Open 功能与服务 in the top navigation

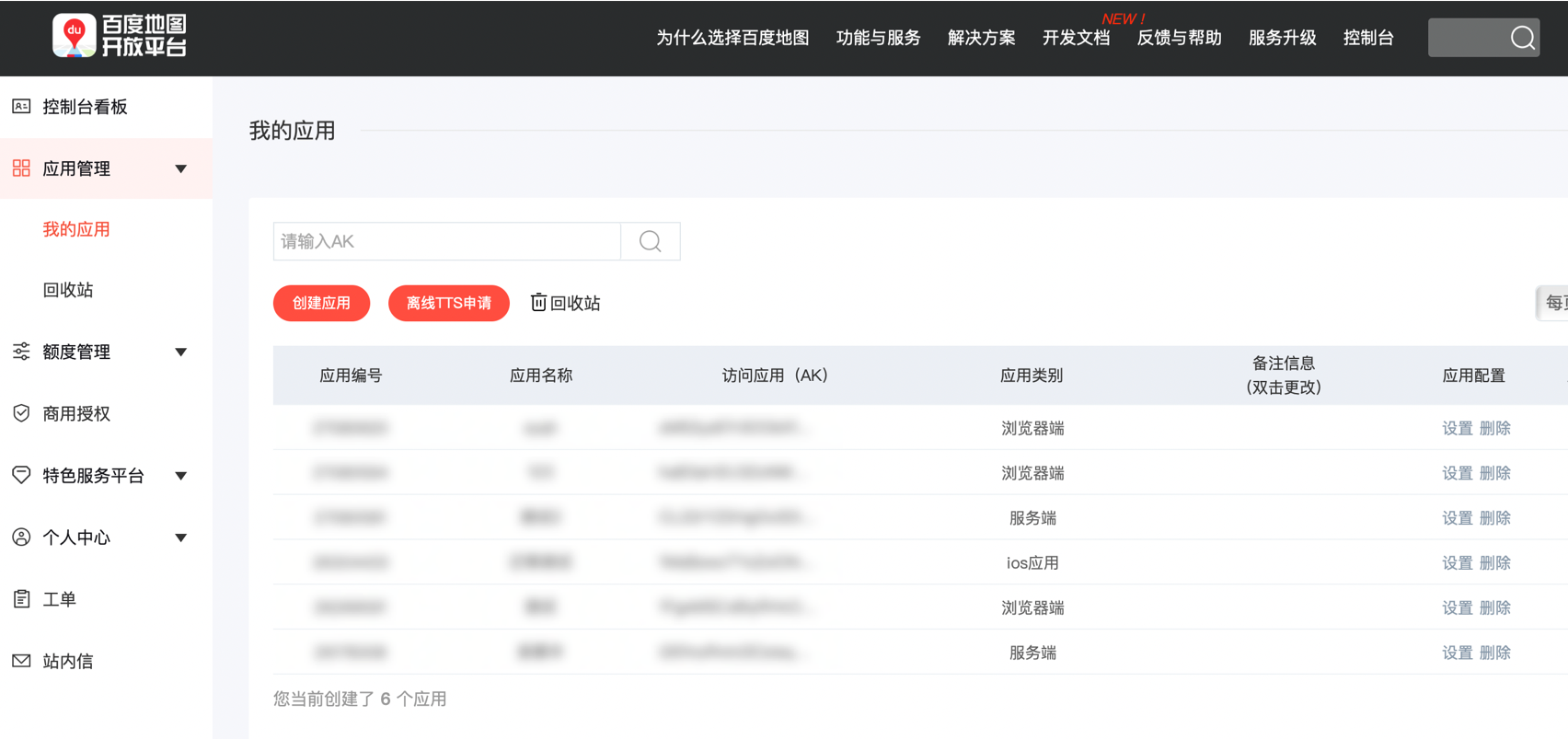(878, 38)
